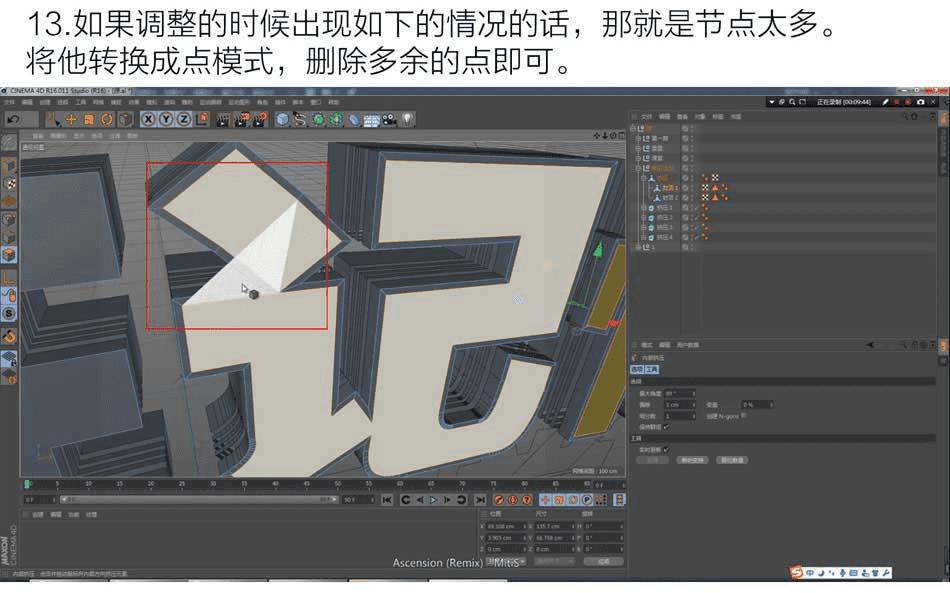Image resolution: width=950 pixels, height=593 pixels.
Task: Go to start of animation button
Action: click(387, 500)
